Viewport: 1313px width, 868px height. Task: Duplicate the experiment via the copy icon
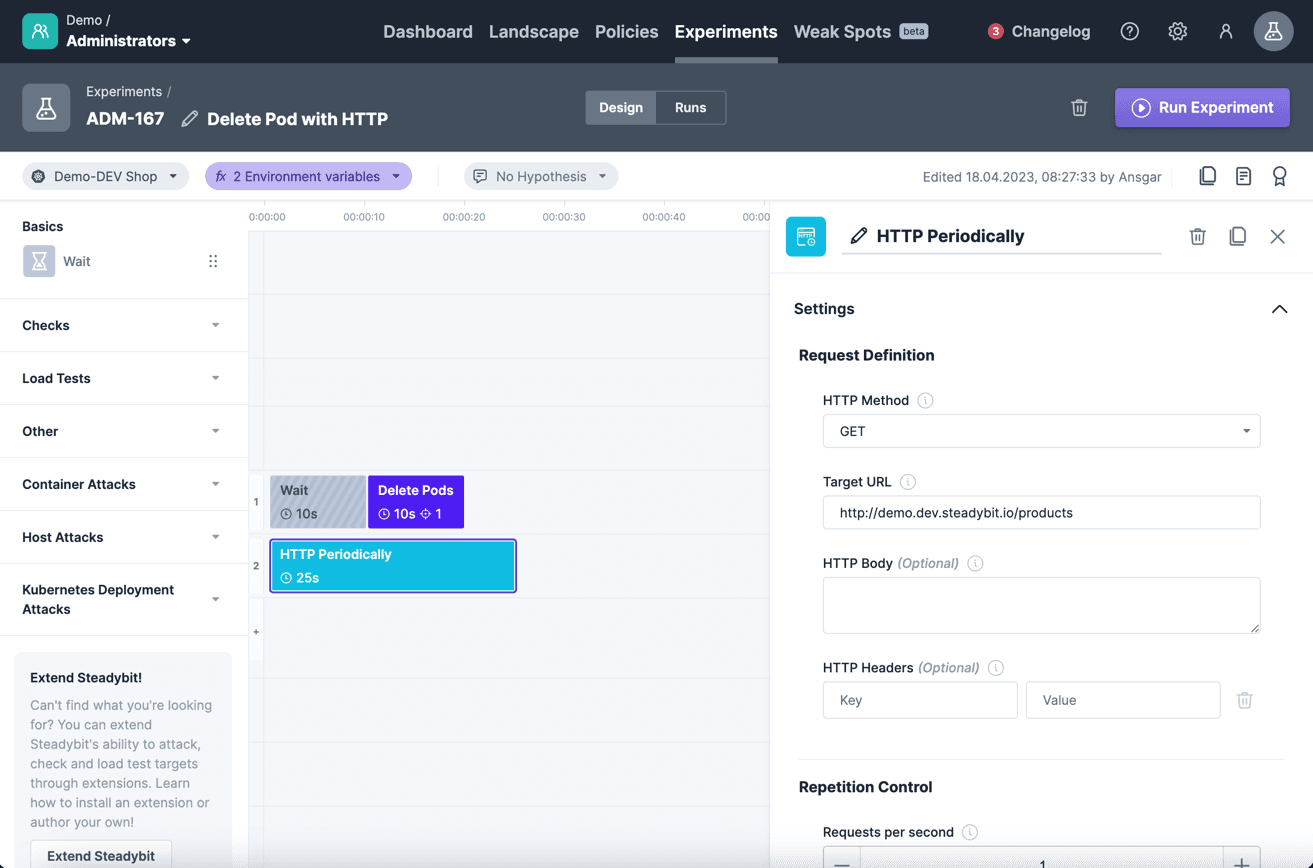coord(1207,175)
